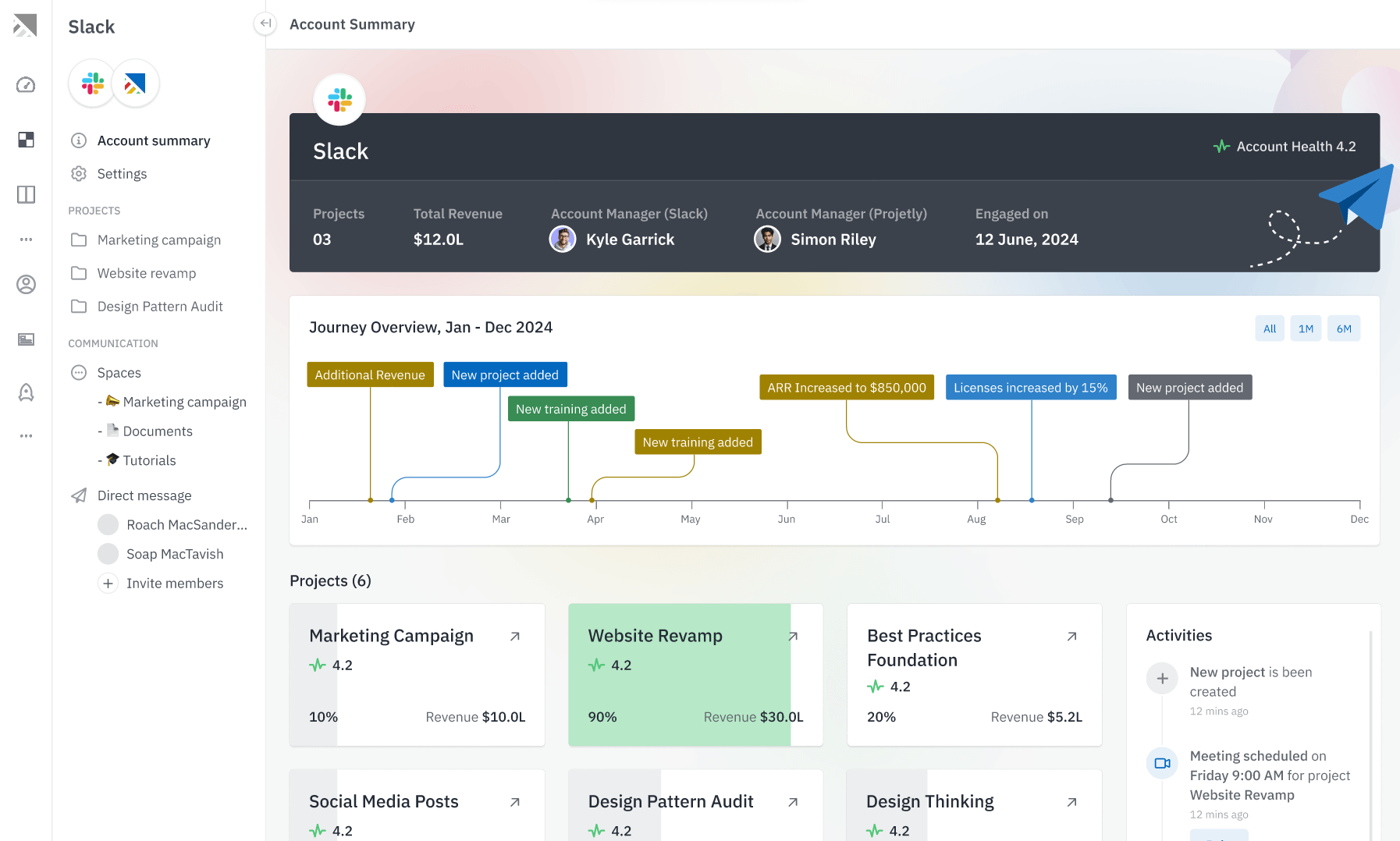Click the ellipsis icon below the columns icon
This screenshot has width=1400, height=841.
(x=26, y=240)
